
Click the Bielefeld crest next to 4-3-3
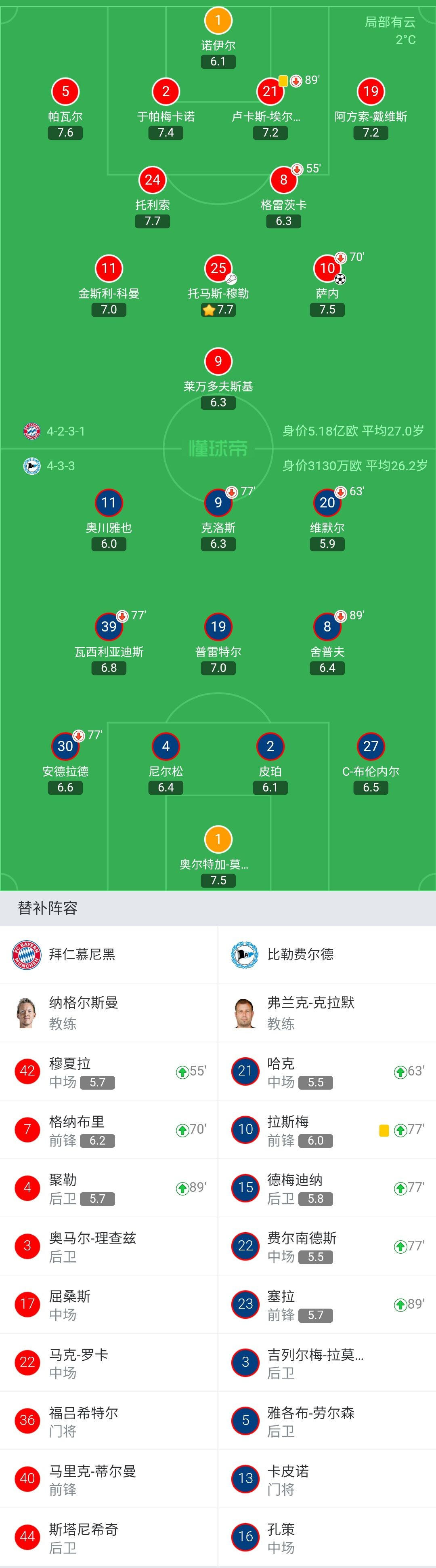31,466
